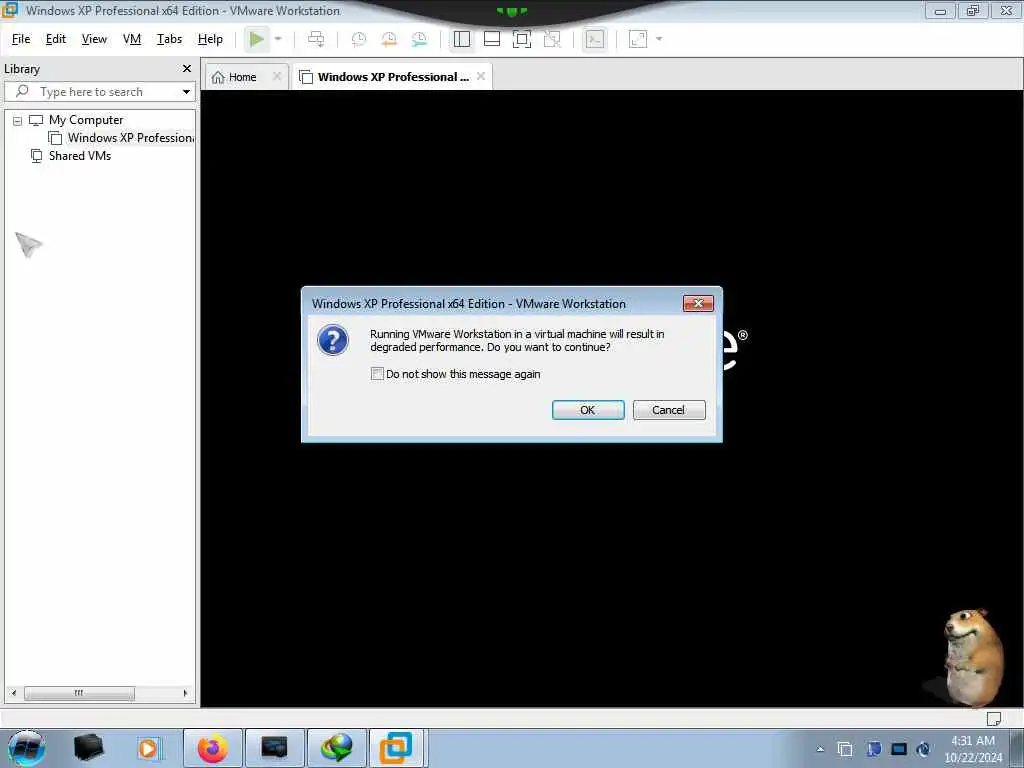Open the File menu
Image resolution: width=1024 pixels, height=768 pixels.
click(x=21, y=39)
